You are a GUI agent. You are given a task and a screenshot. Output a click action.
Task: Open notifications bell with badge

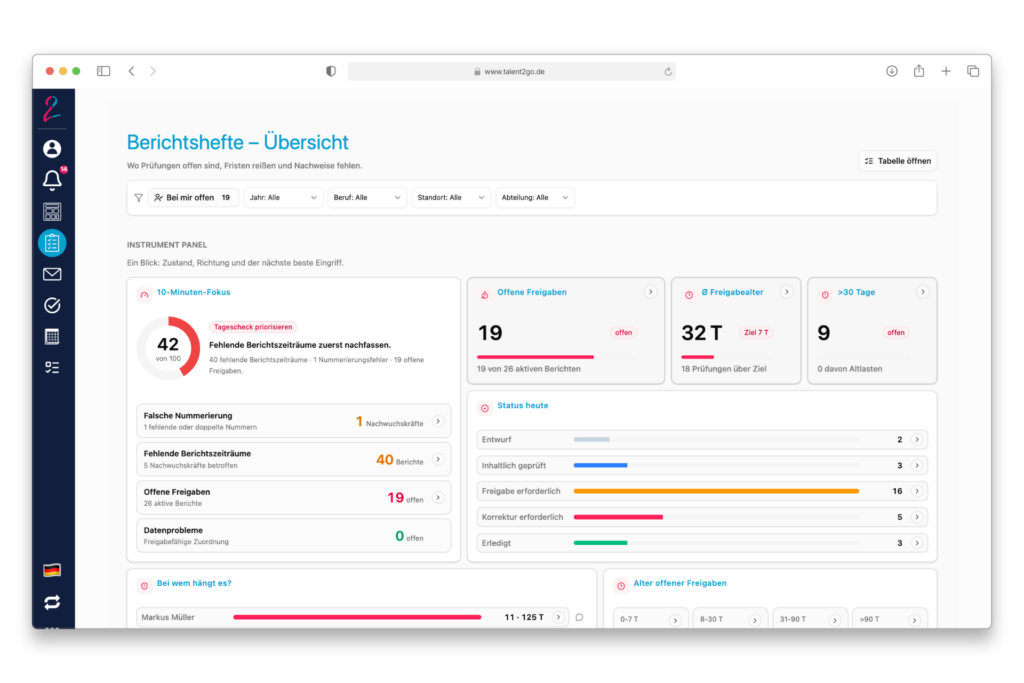click(52, 180)
